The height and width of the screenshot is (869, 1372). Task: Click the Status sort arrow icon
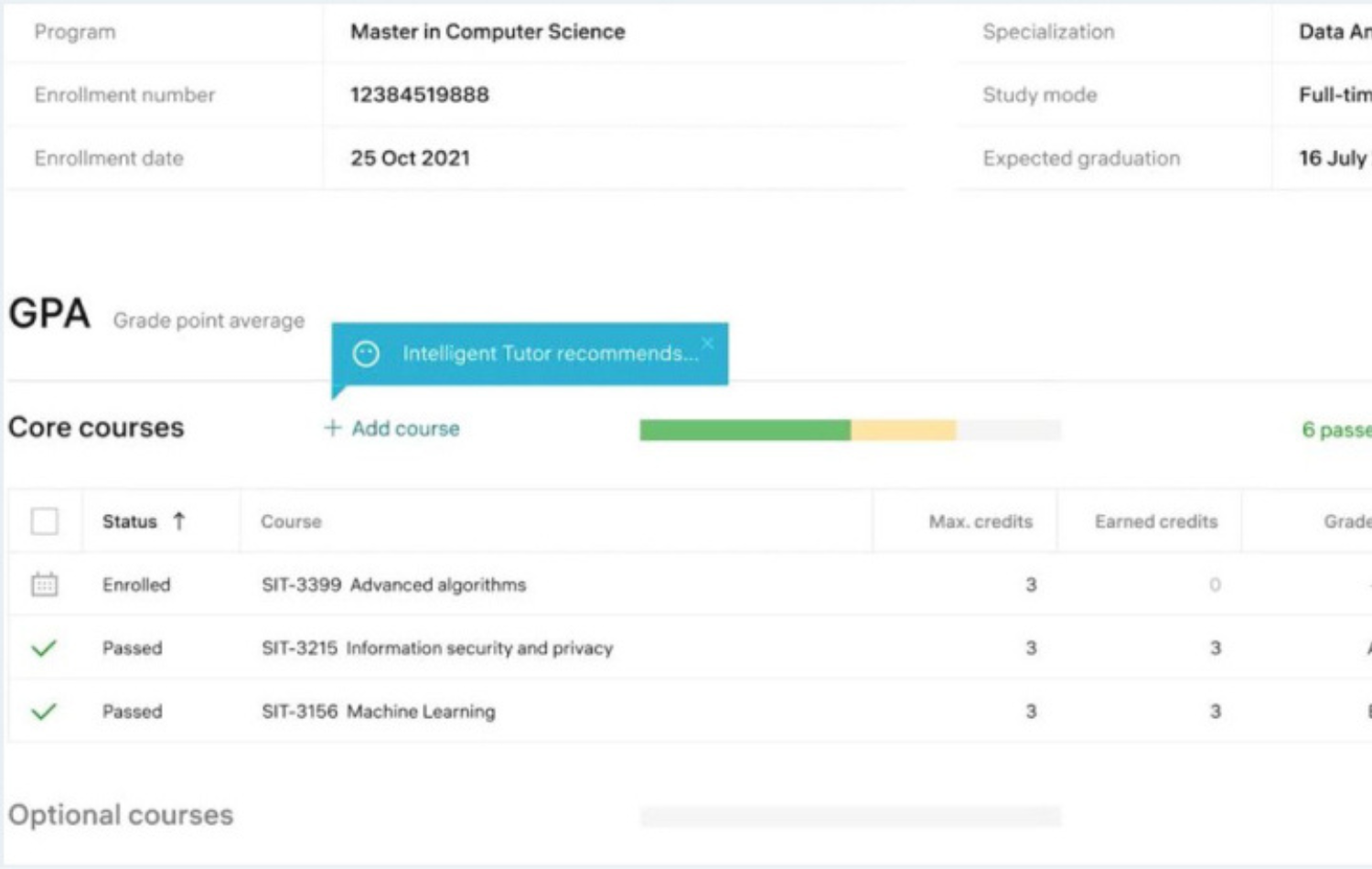179,521
